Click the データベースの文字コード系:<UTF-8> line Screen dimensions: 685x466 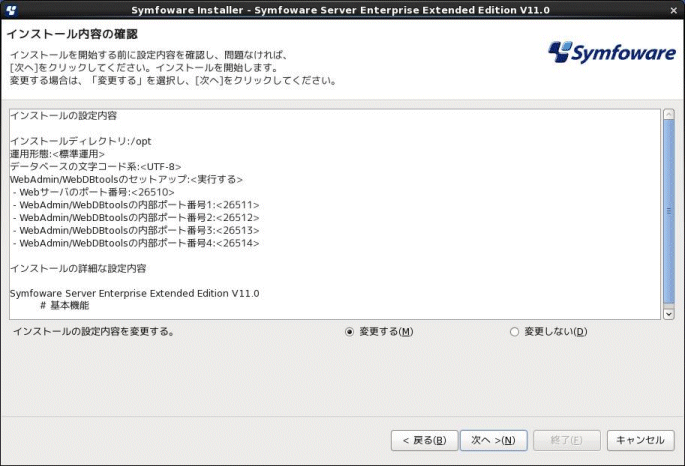coord(95,166)
